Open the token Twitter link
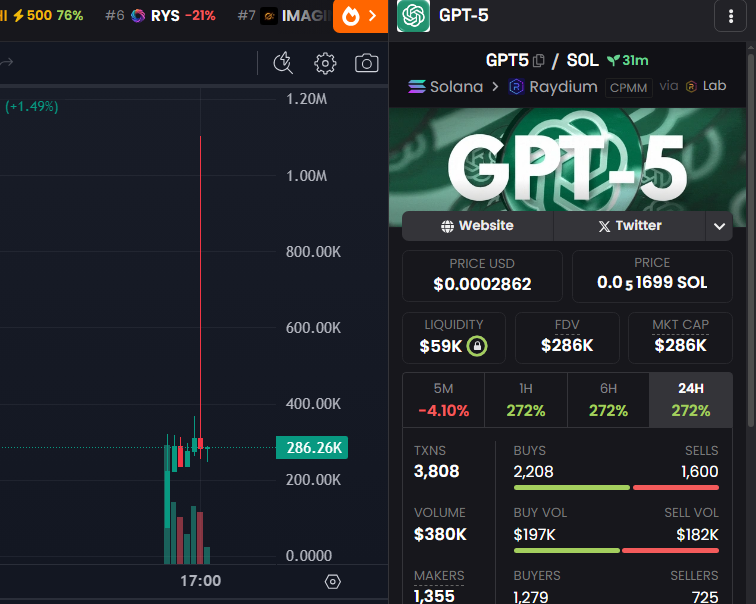756x604 pixels. [x=630, y=226]
